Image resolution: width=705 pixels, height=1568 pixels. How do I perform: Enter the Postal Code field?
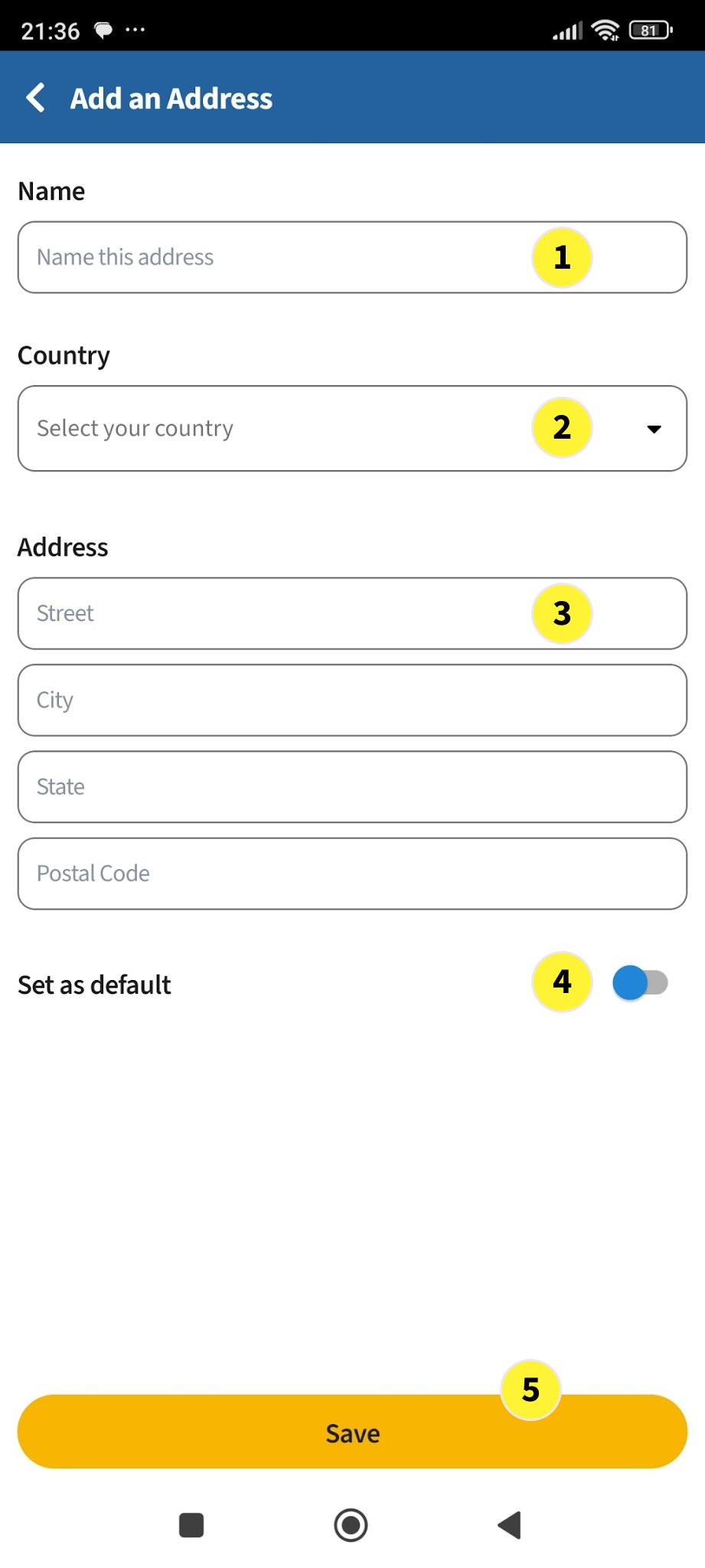(352, 874)
